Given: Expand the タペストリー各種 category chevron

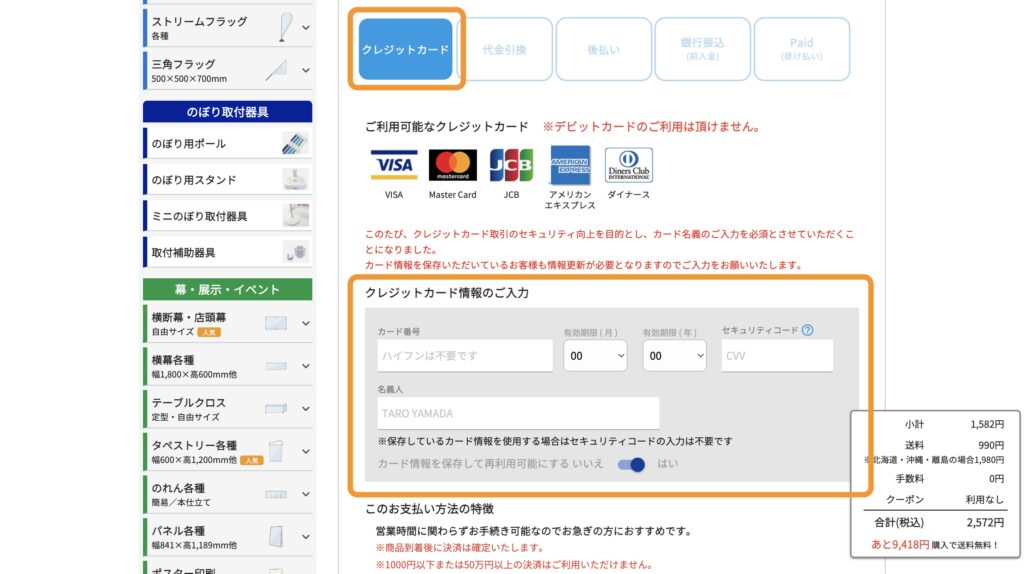Looking at the screenshot, I should [306, 451].
